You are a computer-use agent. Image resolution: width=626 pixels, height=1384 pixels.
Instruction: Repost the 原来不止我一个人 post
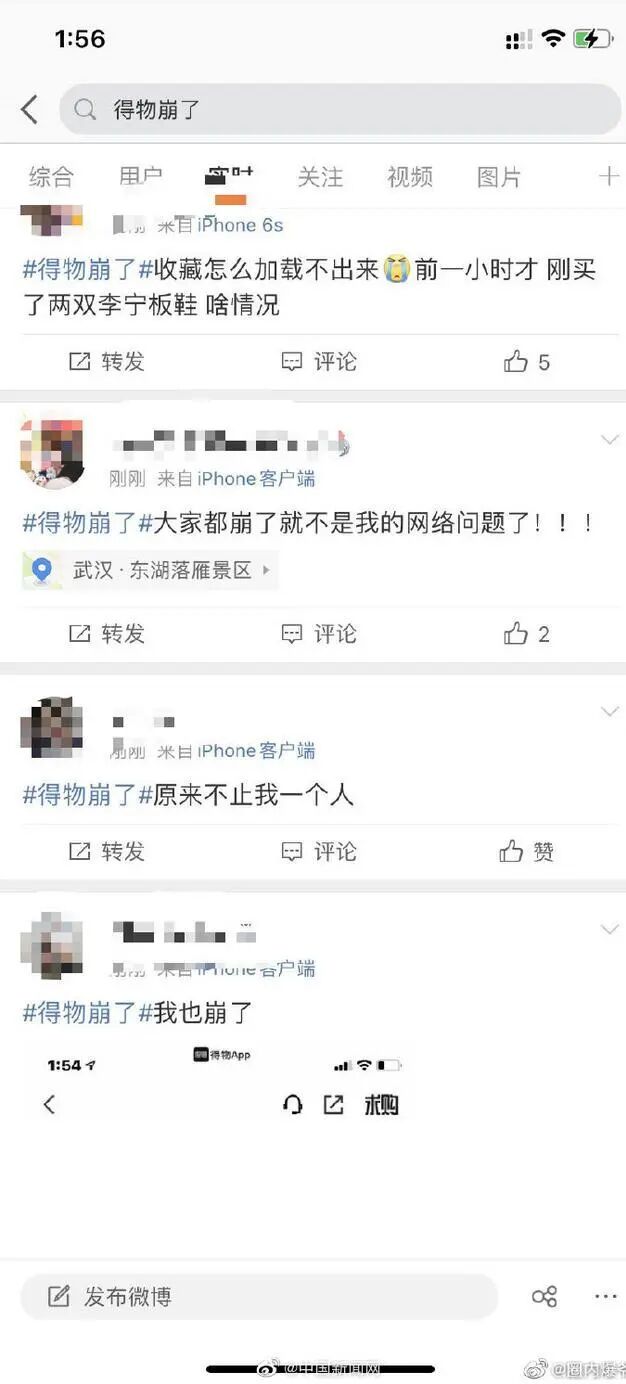click(107, 851)
